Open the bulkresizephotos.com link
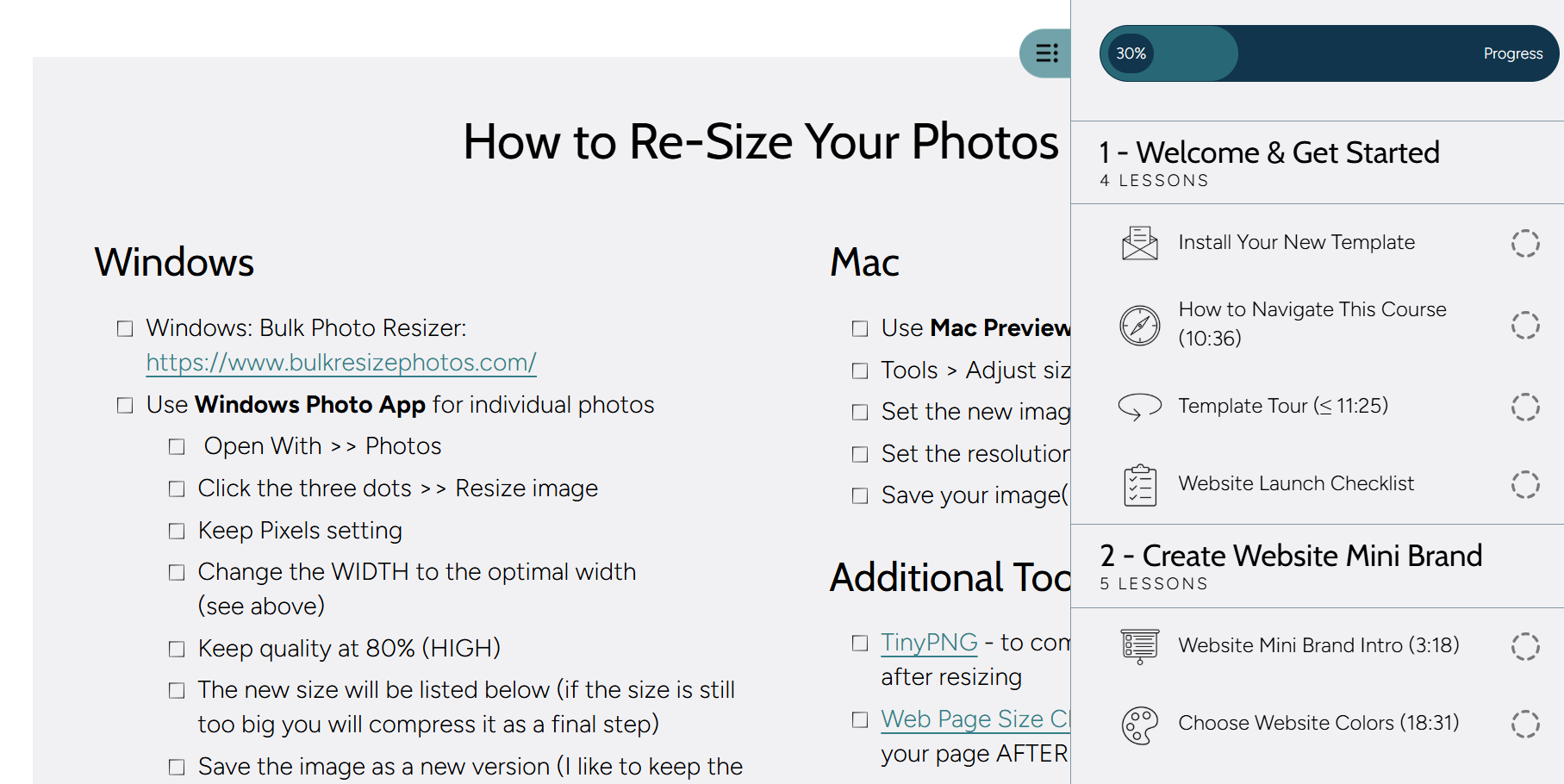The height and width of the screenshot is (784, 1564). pos(341,363)
